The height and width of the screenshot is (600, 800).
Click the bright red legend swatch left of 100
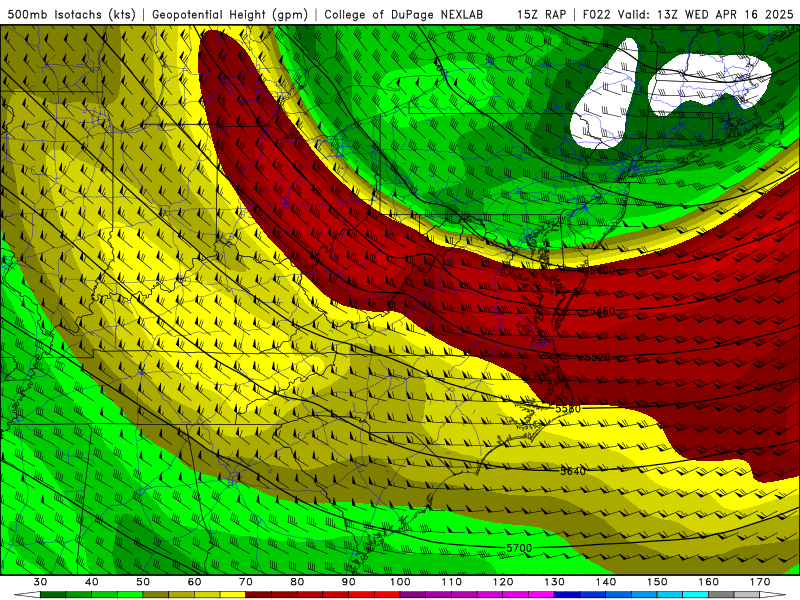(387, 595)
